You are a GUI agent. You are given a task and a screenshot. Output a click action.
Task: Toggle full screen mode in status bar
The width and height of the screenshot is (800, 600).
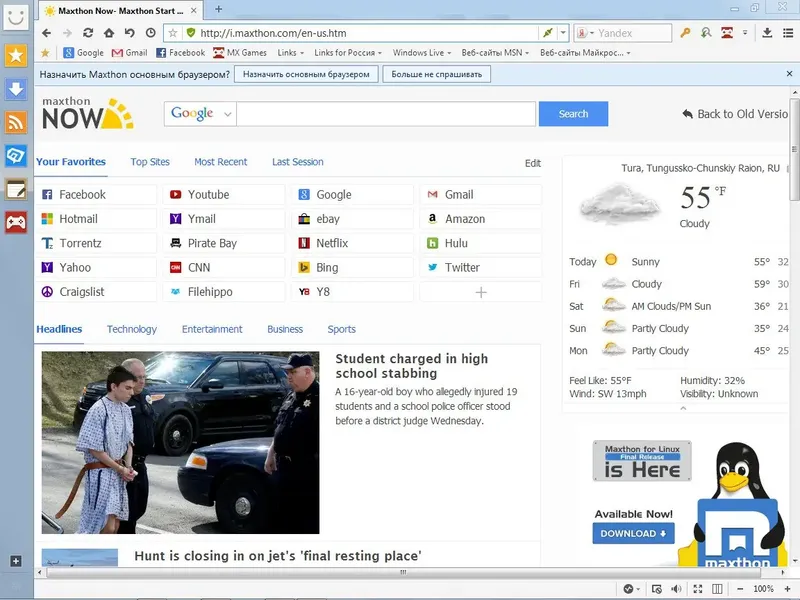click(697, 589)
